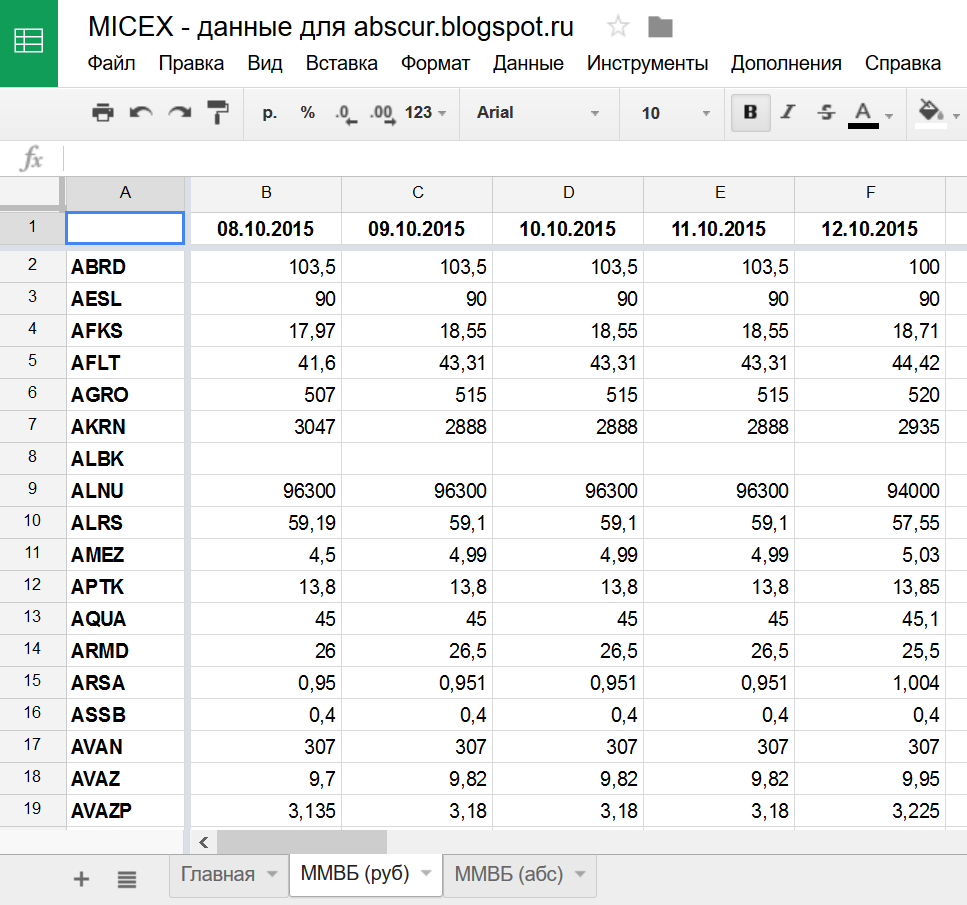Select the AVAZP ticker cell

[125, 810]
